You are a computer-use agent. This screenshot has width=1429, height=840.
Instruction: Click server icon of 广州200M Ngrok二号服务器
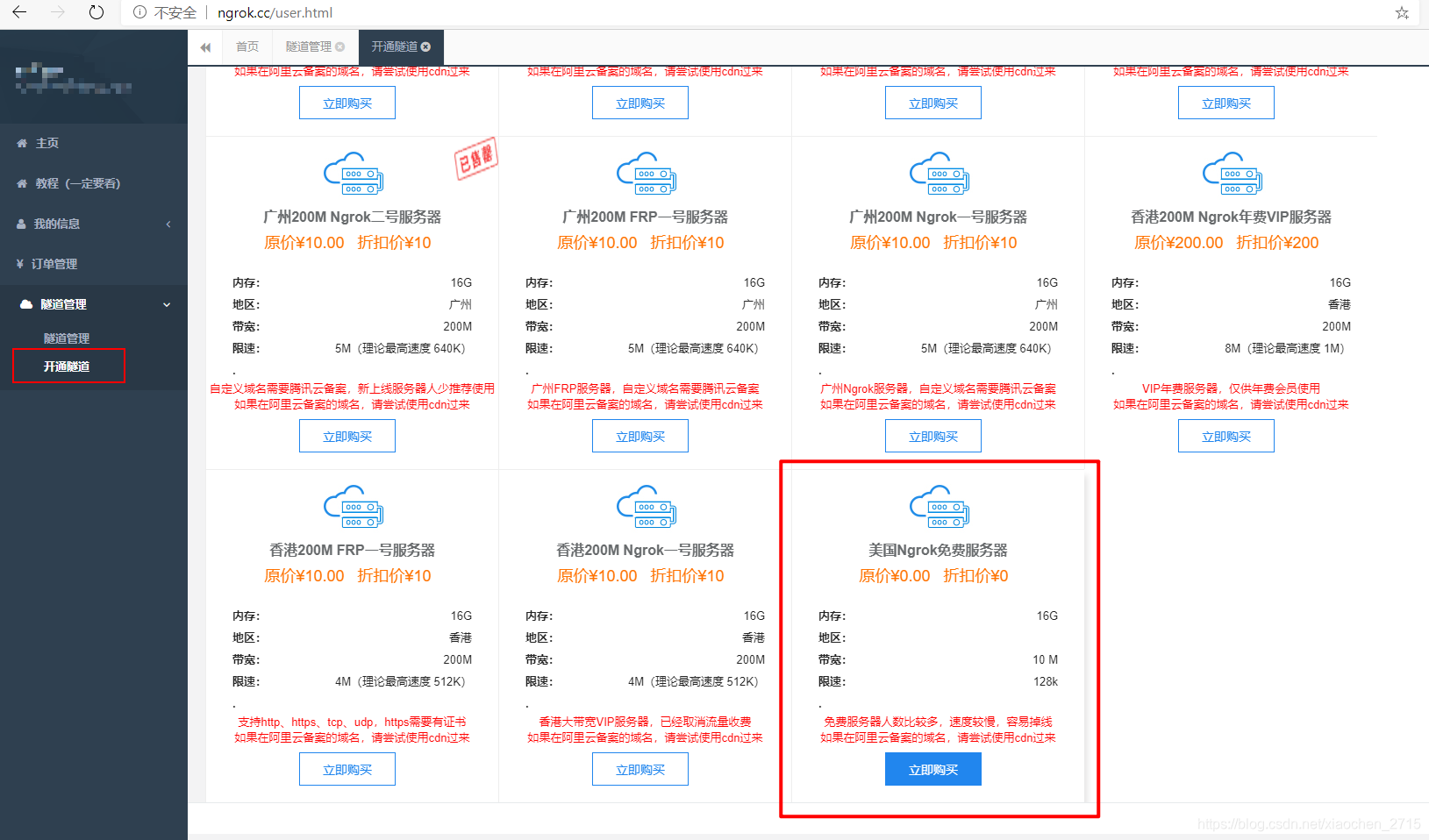click(353, 174)
